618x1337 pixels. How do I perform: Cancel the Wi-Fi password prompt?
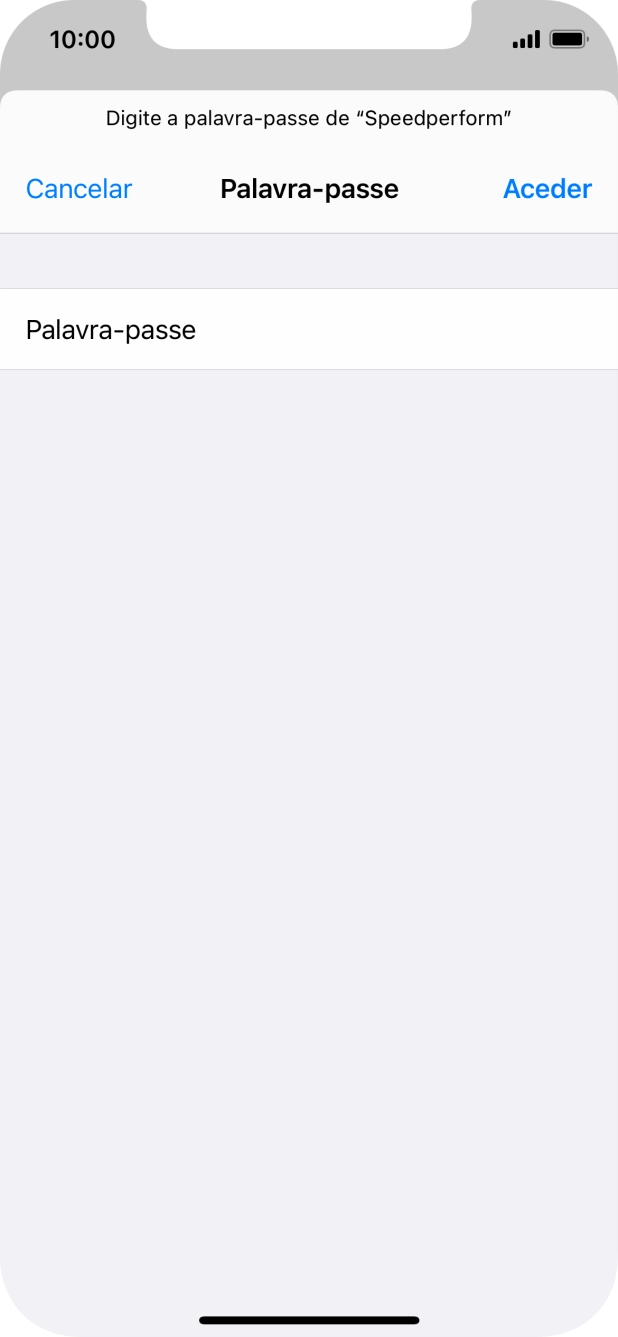tap(79, 189)
